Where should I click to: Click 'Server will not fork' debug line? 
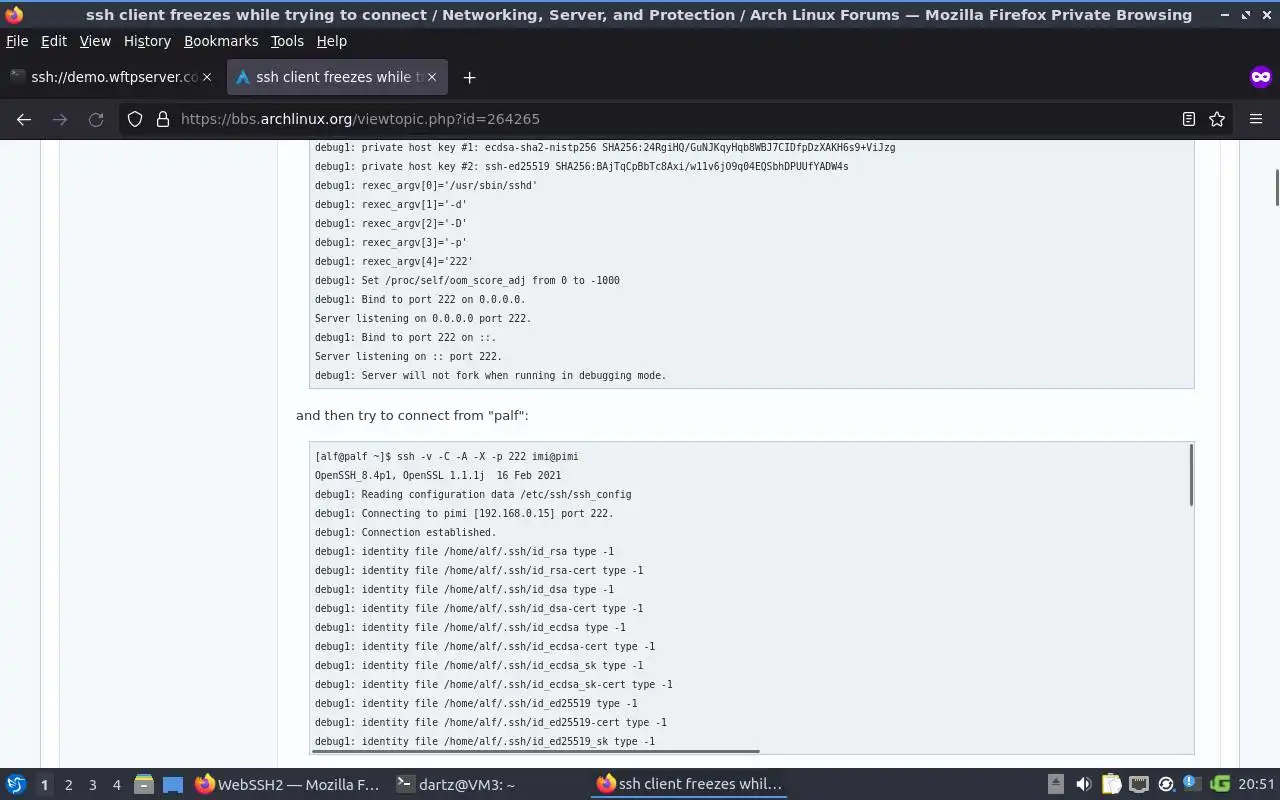tap(490, 375)
